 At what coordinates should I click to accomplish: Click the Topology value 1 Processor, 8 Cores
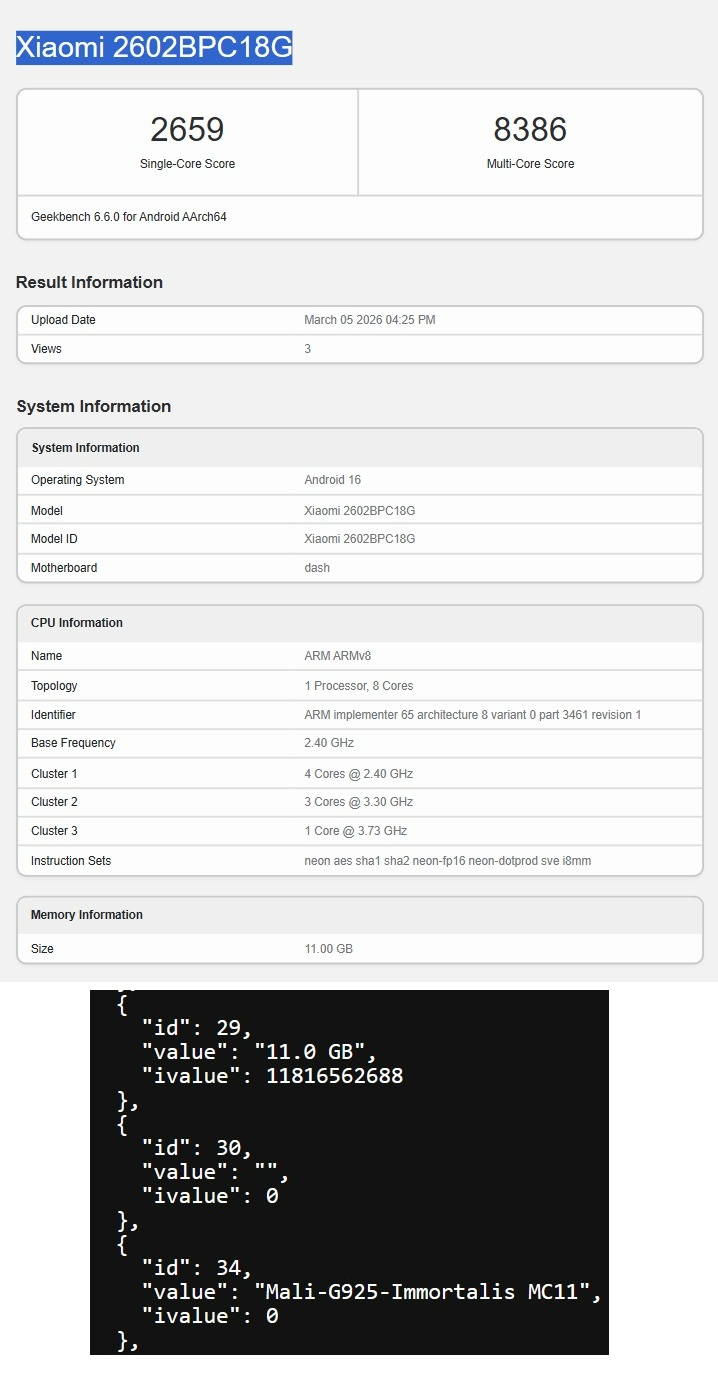pos(358,686)
